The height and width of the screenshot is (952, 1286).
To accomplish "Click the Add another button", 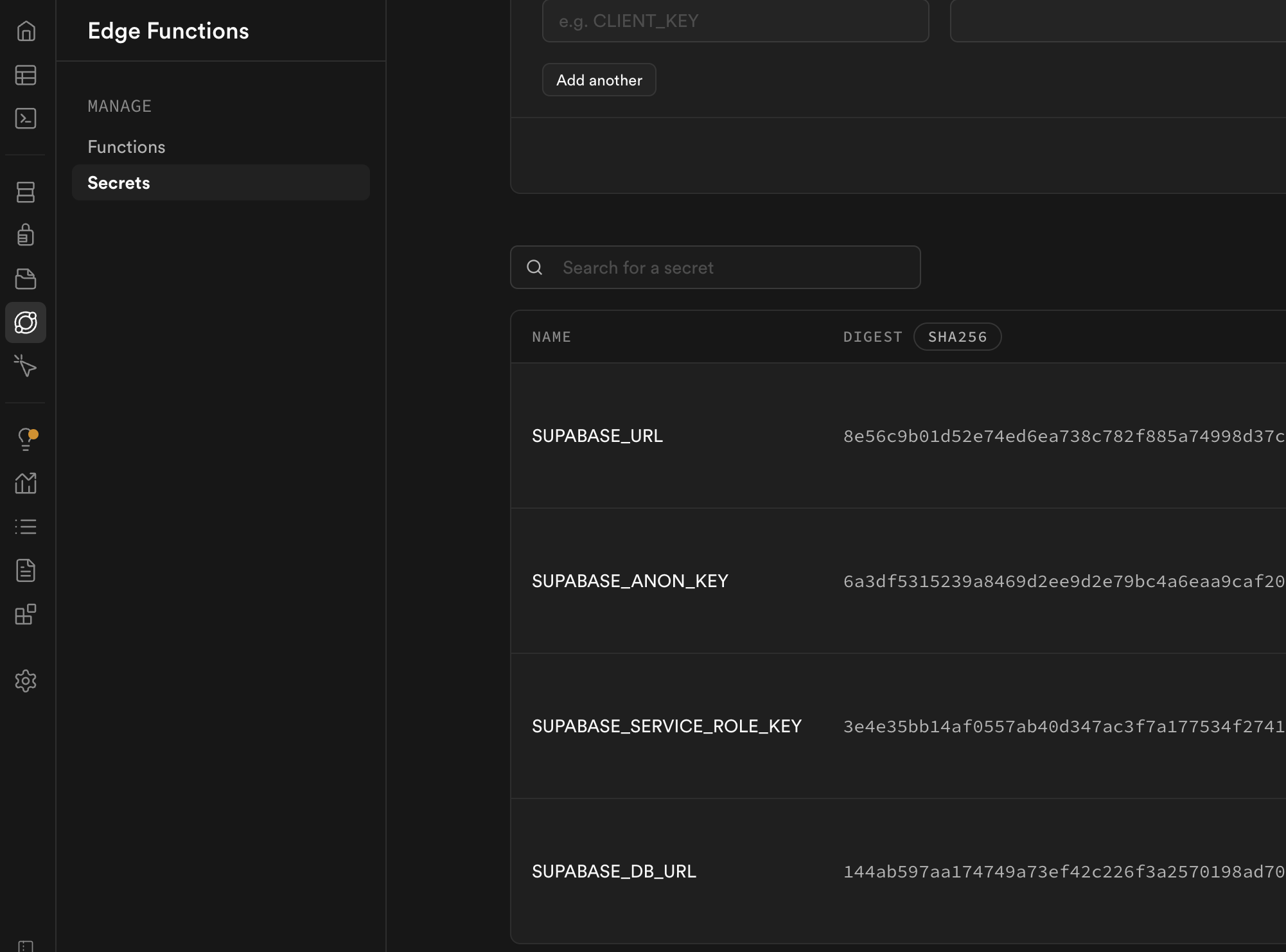I will pyautogui.click(x=599, y=80).
